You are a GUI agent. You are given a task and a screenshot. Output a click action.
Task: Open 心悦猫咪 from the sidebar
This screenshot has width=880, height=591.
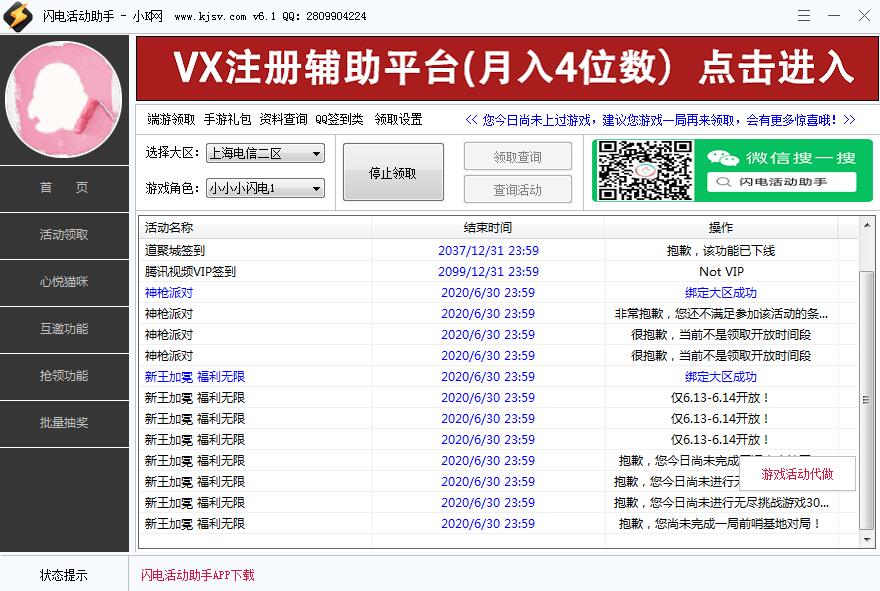pos(64,283)
